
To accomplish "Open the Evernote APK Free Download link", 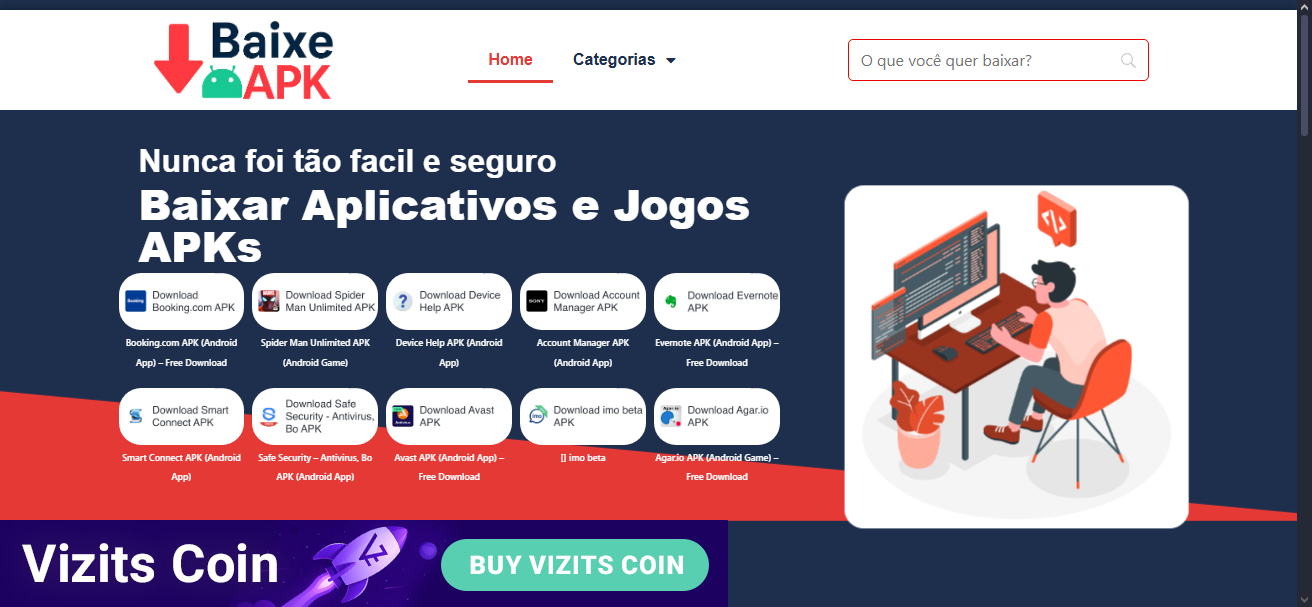I will coord(717,352).
